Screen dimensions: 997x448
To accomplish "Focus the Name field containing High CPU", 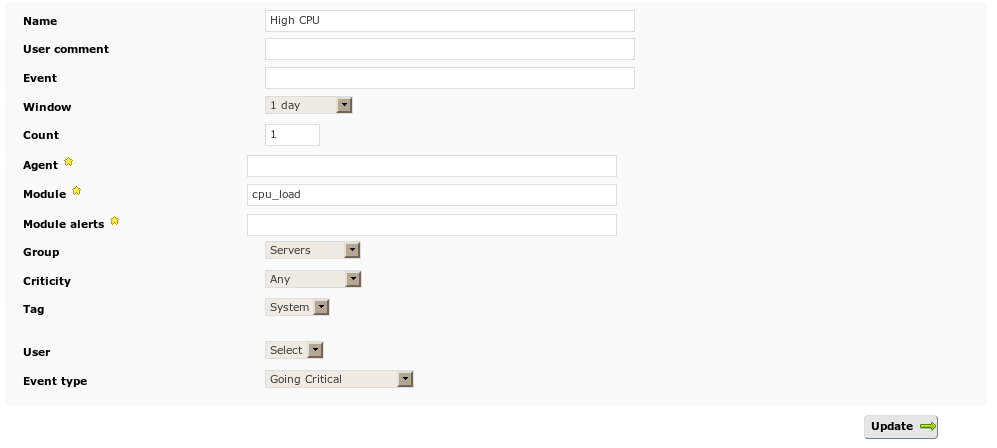I will (x=449, y=21).
